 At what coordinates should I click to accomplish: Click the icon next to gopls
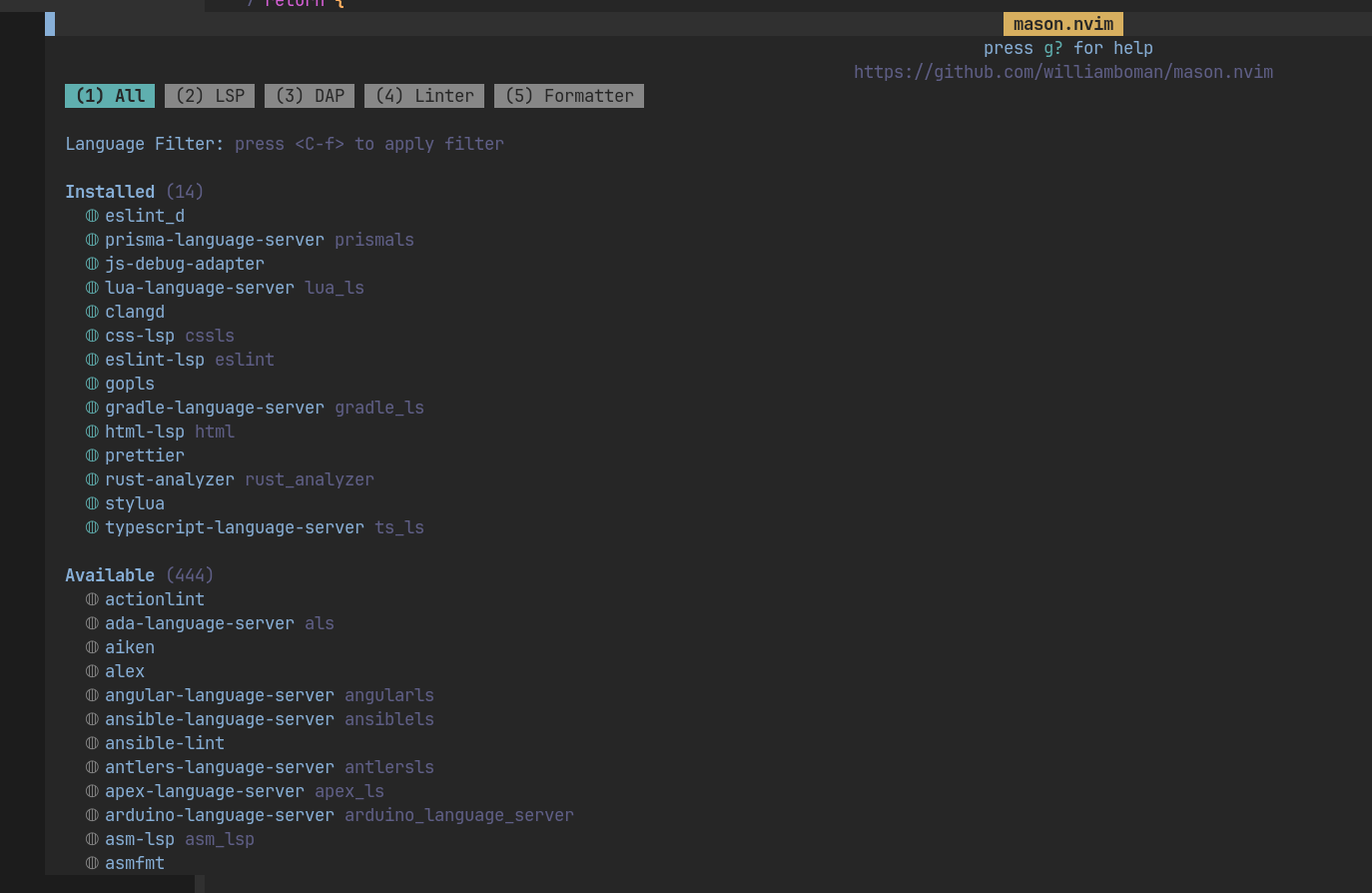[92, 384]
